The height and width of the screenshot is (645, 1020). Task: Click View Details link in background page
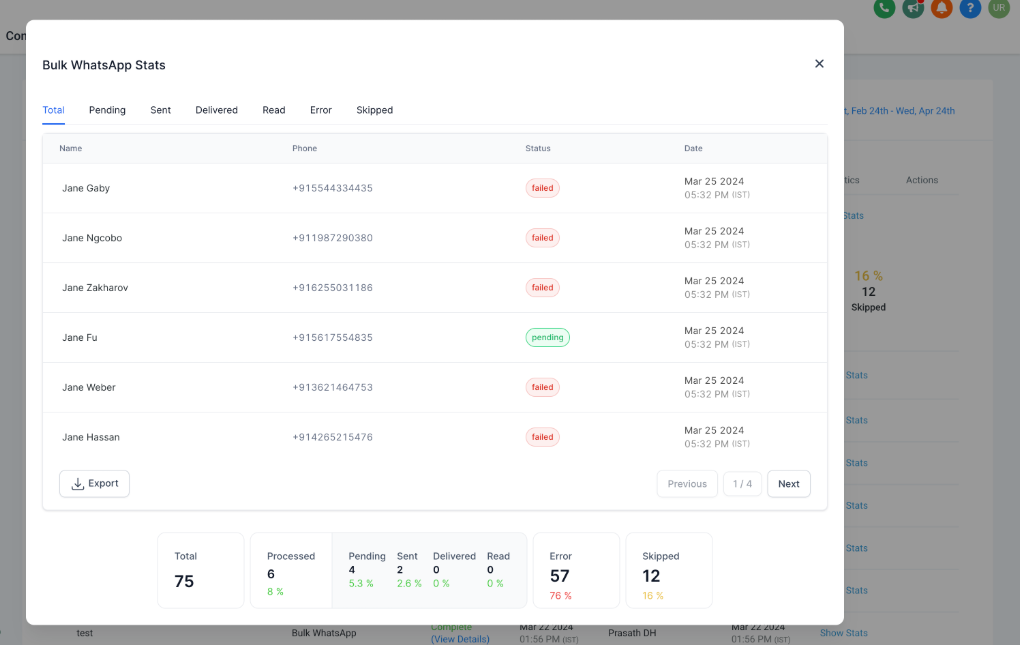[460, 639]
